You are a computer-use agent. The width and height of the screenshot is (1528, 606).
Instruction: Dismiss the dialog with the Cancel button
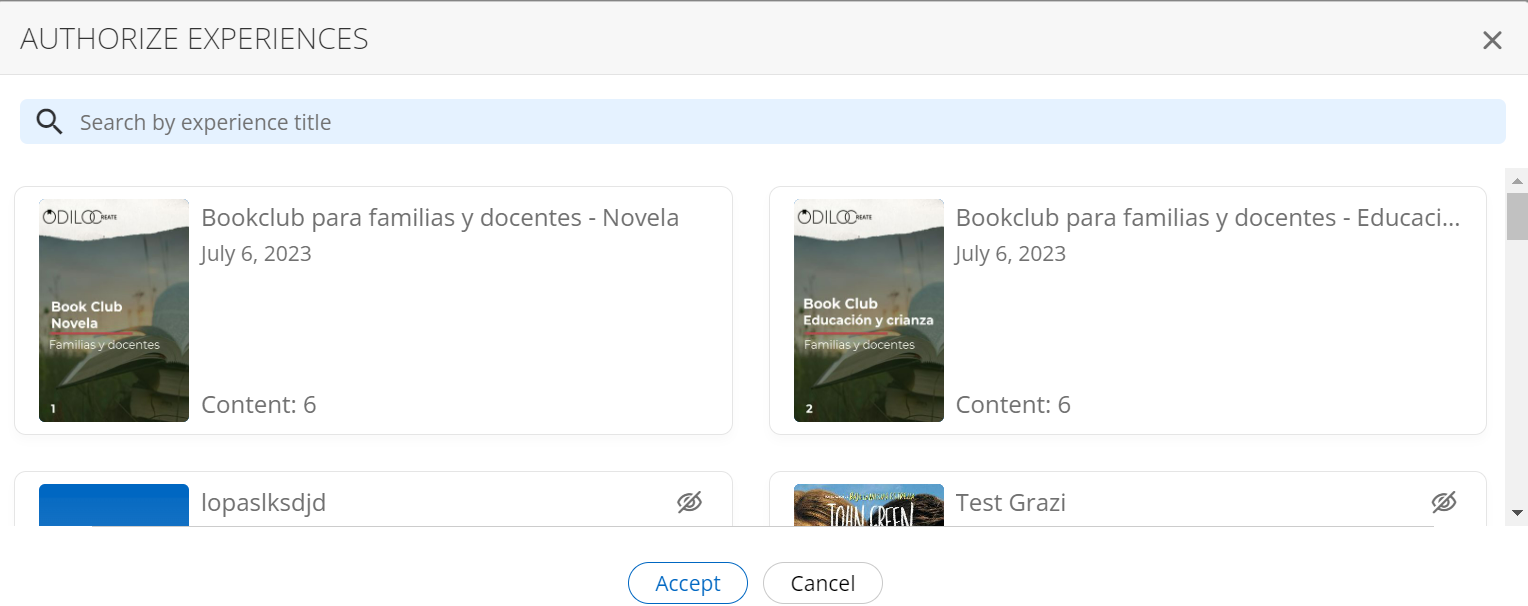(823, 583)
